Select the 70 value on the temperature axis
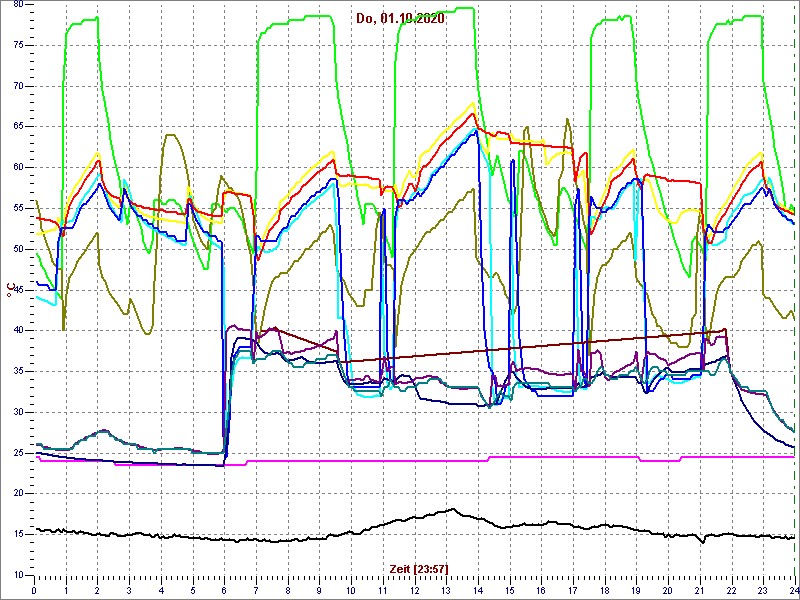This screenshot has width=800, height=600. (x=17, y=86)
